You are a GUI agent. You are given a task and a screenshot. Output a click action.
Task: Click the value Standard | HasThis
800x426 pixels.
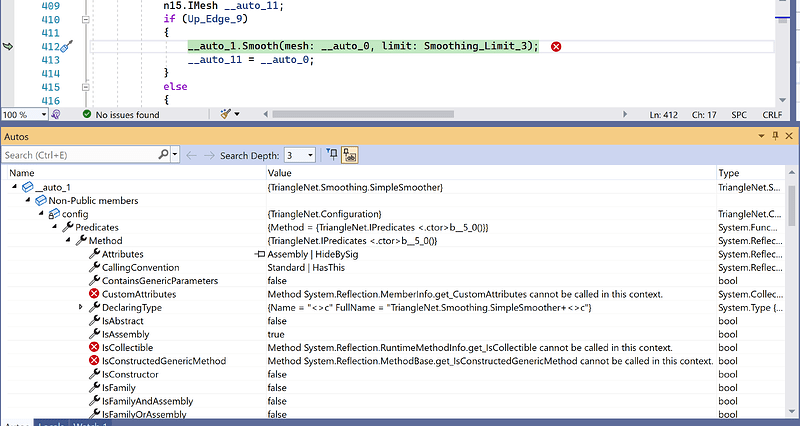306,267
